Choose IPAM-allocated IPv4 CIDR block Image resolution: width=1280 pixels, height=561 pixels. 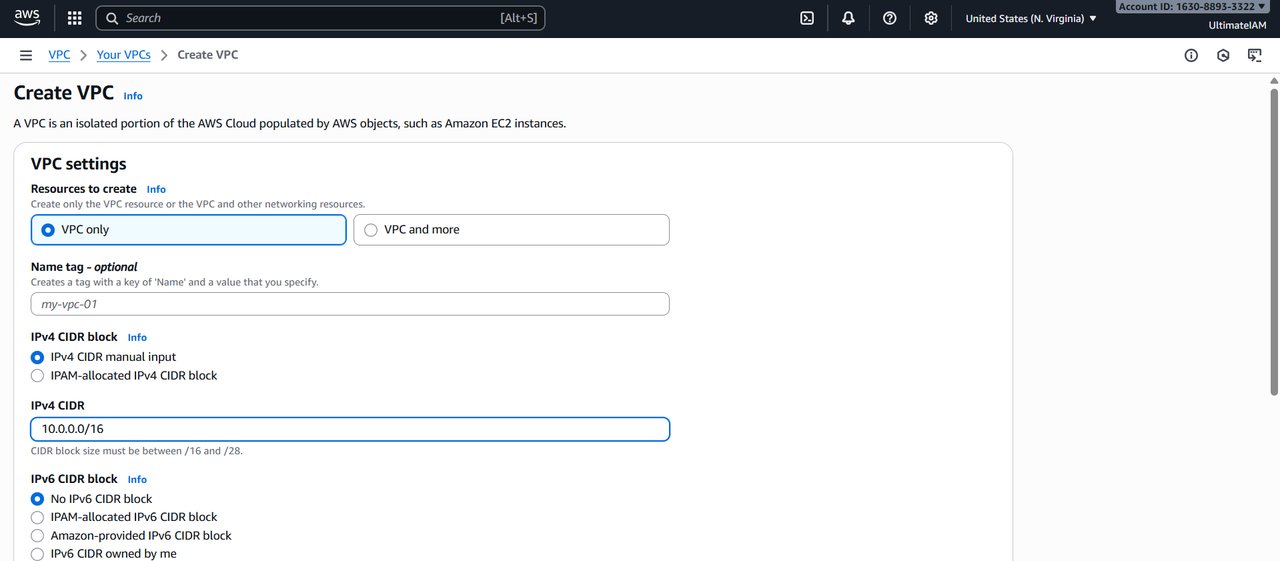click(38, 376)
